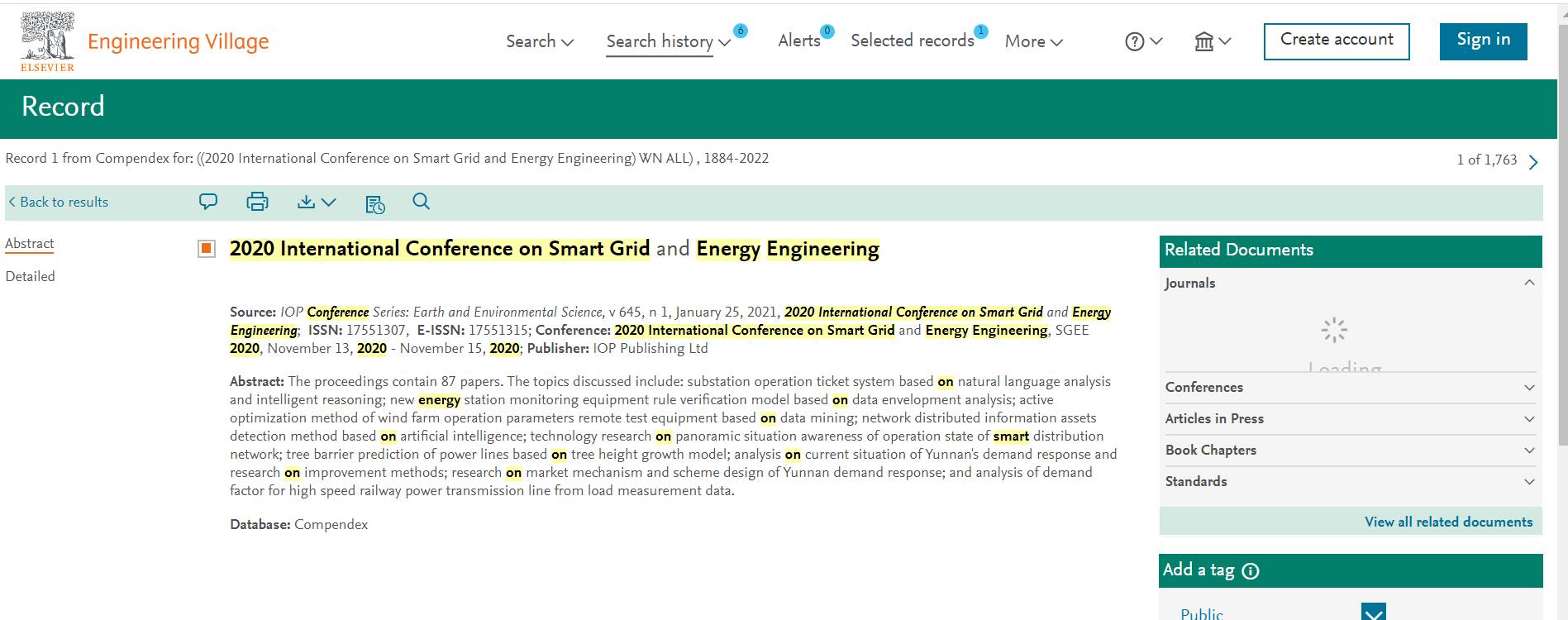1568x620 pixels.
Task: Expand the Standards section
Action: (1529, 481)
